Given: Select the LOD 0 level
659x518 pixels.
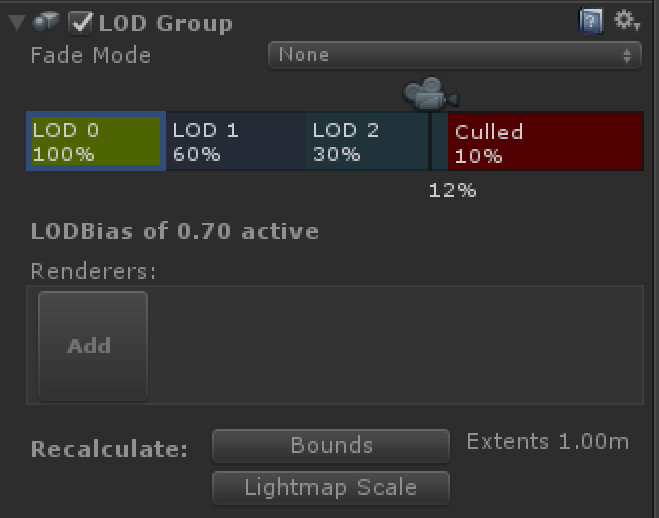Looking at the screenshot, I should pyautogui.click(x=96, y=143).
